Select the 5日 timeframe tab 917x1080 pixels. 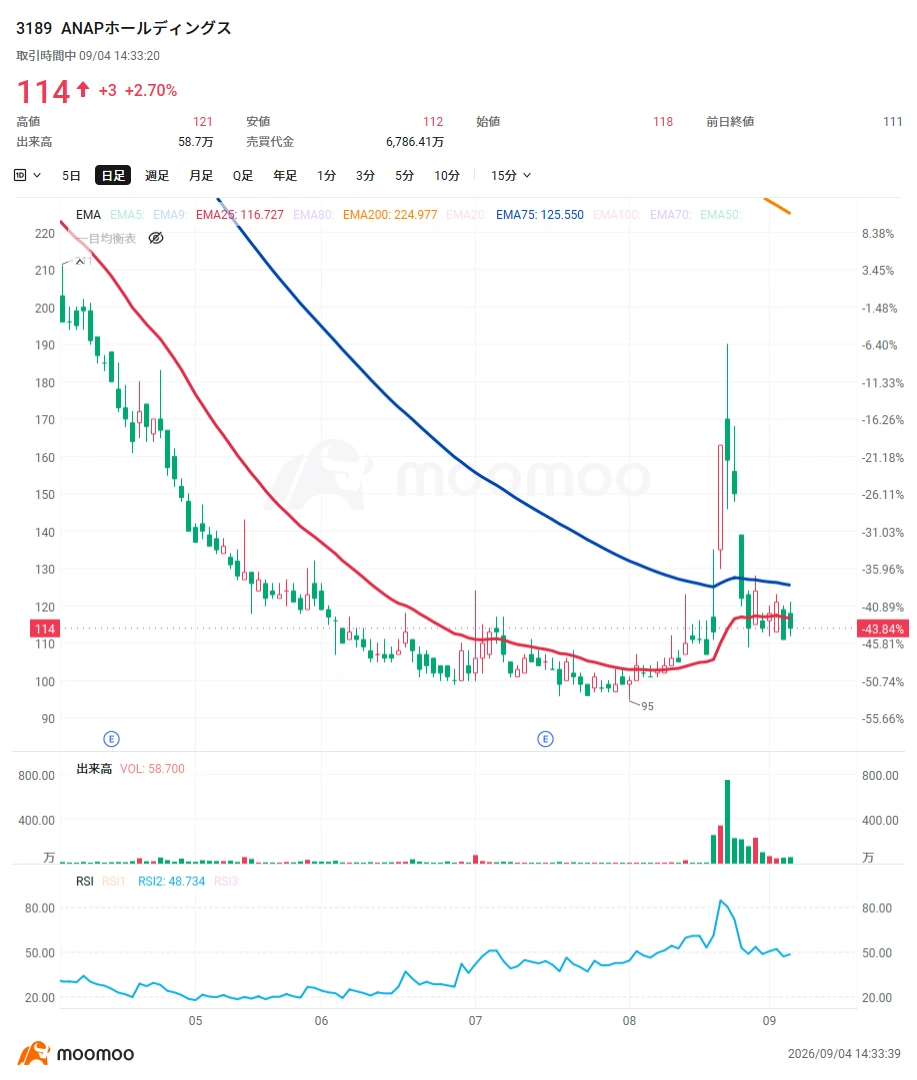(x=71, y=176)
